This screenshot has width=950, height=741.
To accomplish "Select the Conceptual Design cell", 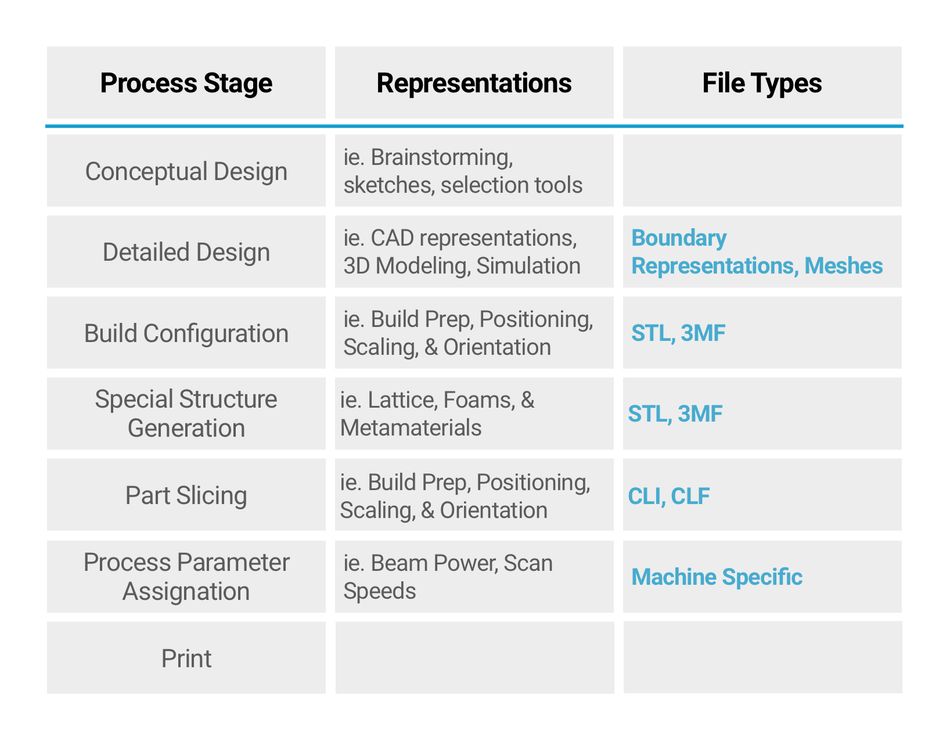I will [186, 171].
